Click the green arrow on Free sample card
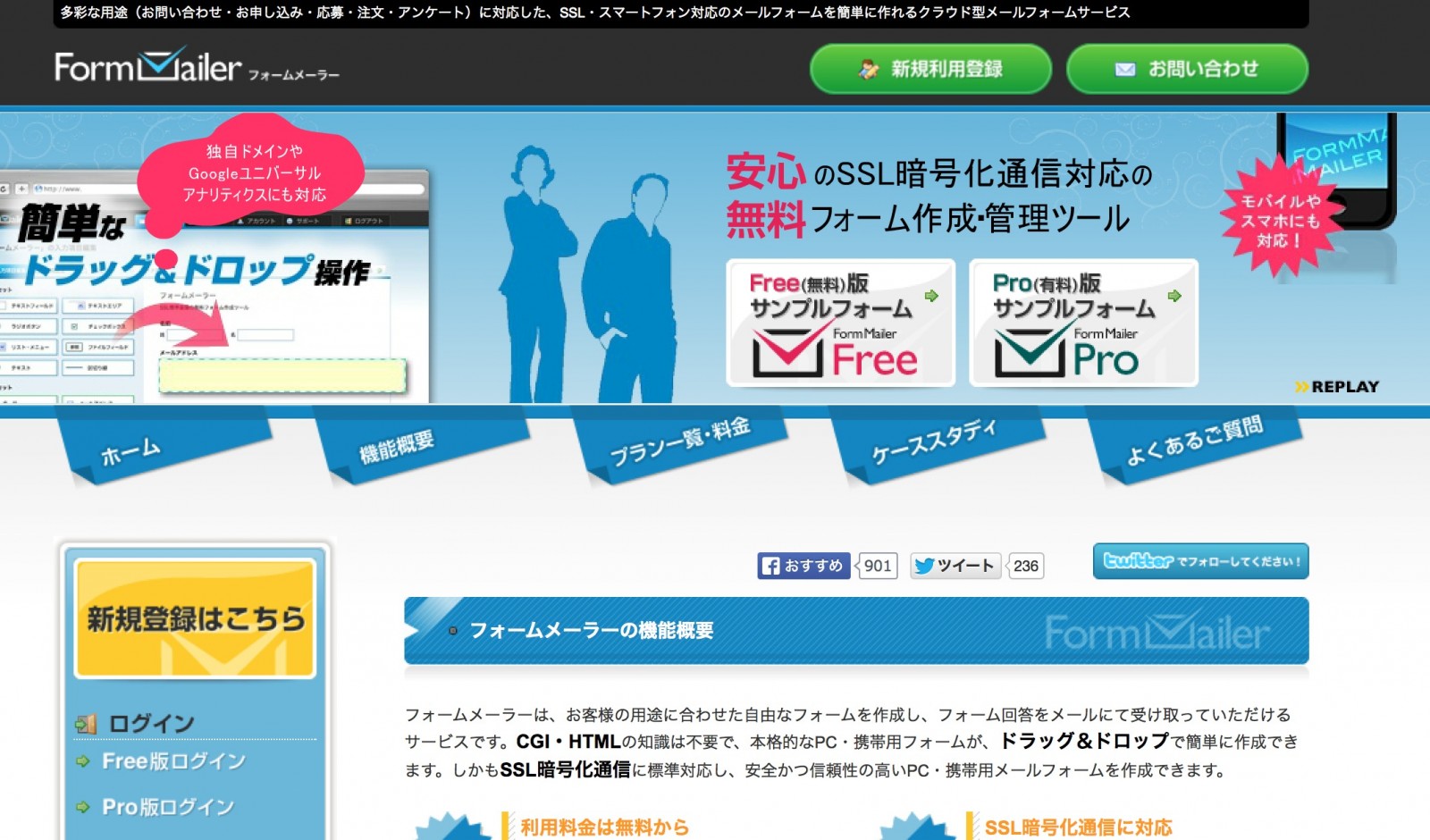The image size is (1430, 840). (931, 296)
